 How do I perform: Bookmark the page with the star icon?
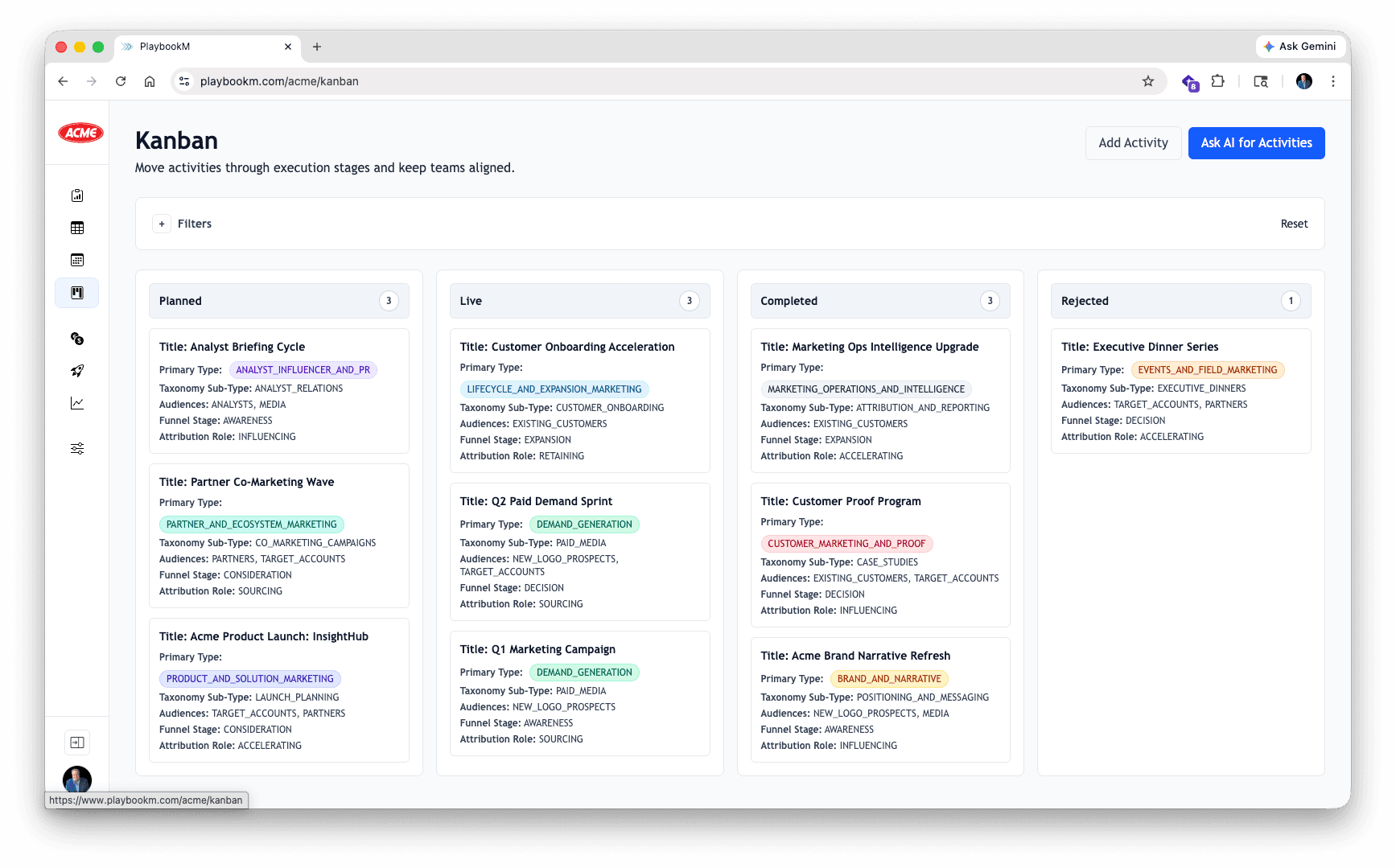tap(1148, 81)
